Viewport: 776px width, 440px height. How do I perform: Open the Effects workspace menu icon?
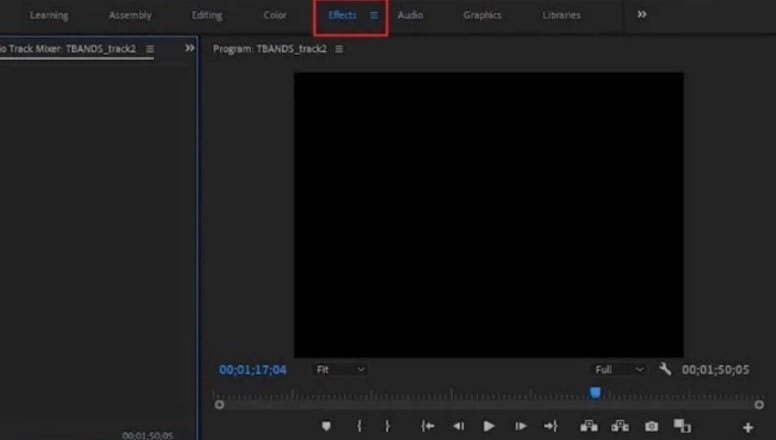click(374, 15)
